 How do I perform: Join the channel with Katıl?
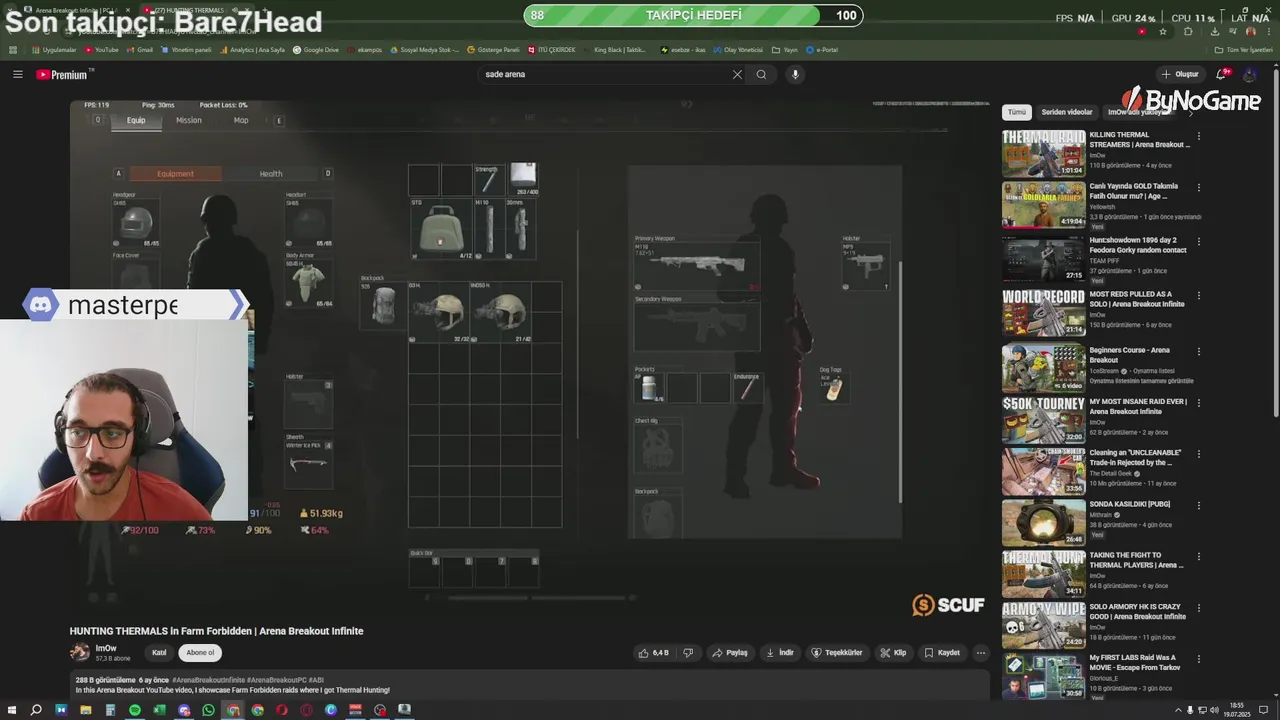159,653
